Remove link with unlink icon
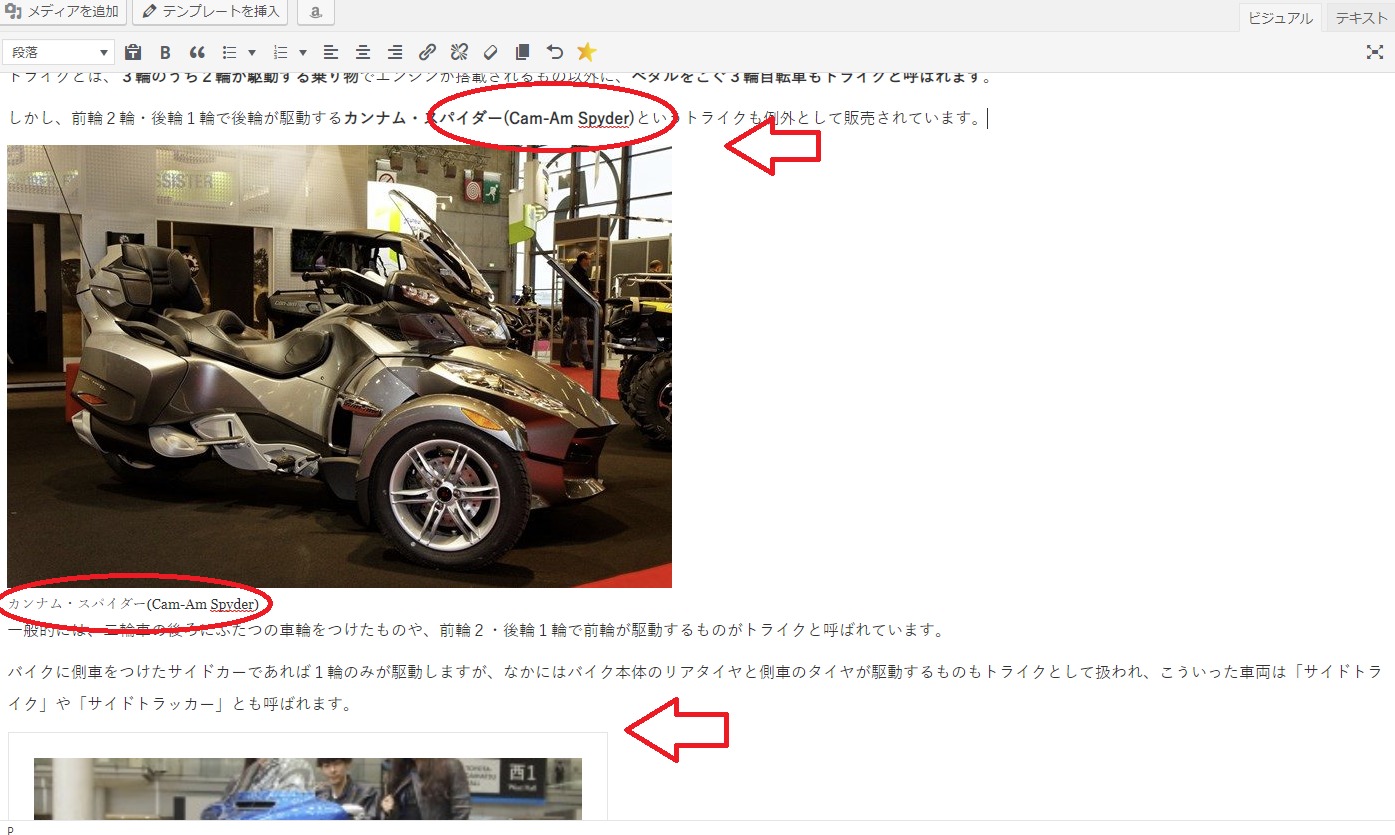Viewport: 1395px width, 835px height. (459, 52)
